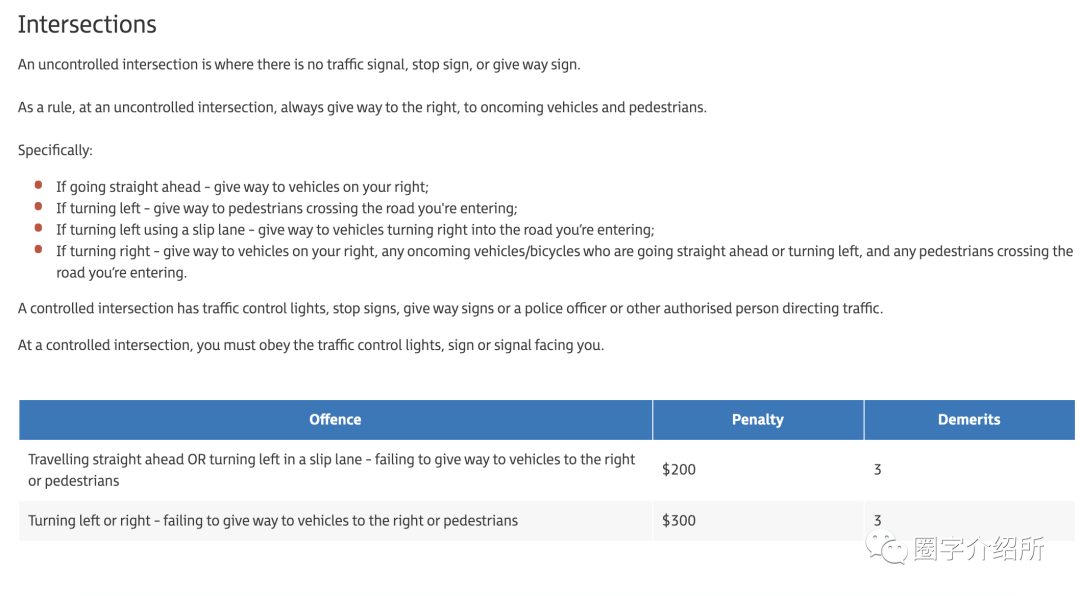Click the 'Travelling straight ahead OR turning left' offence
The height and width of the screenshot is (596, 1080).
tap(331, 470)
